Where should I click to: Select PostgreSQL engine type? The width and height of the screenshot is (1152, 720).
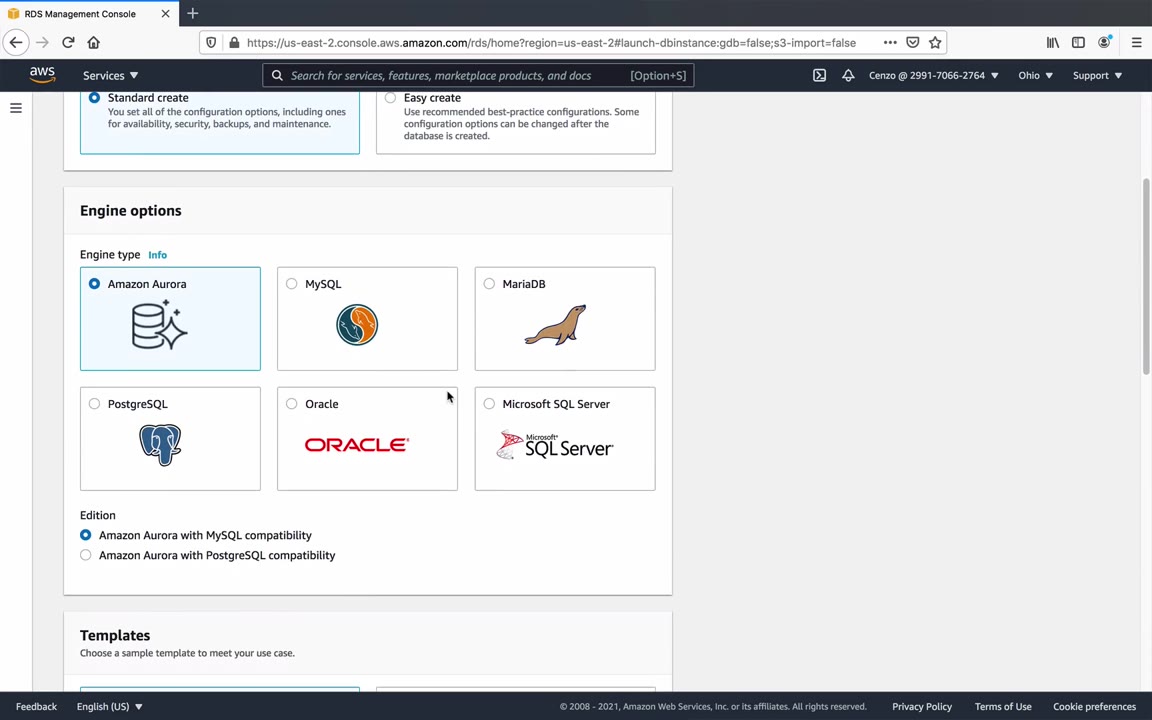coord(94,403)
